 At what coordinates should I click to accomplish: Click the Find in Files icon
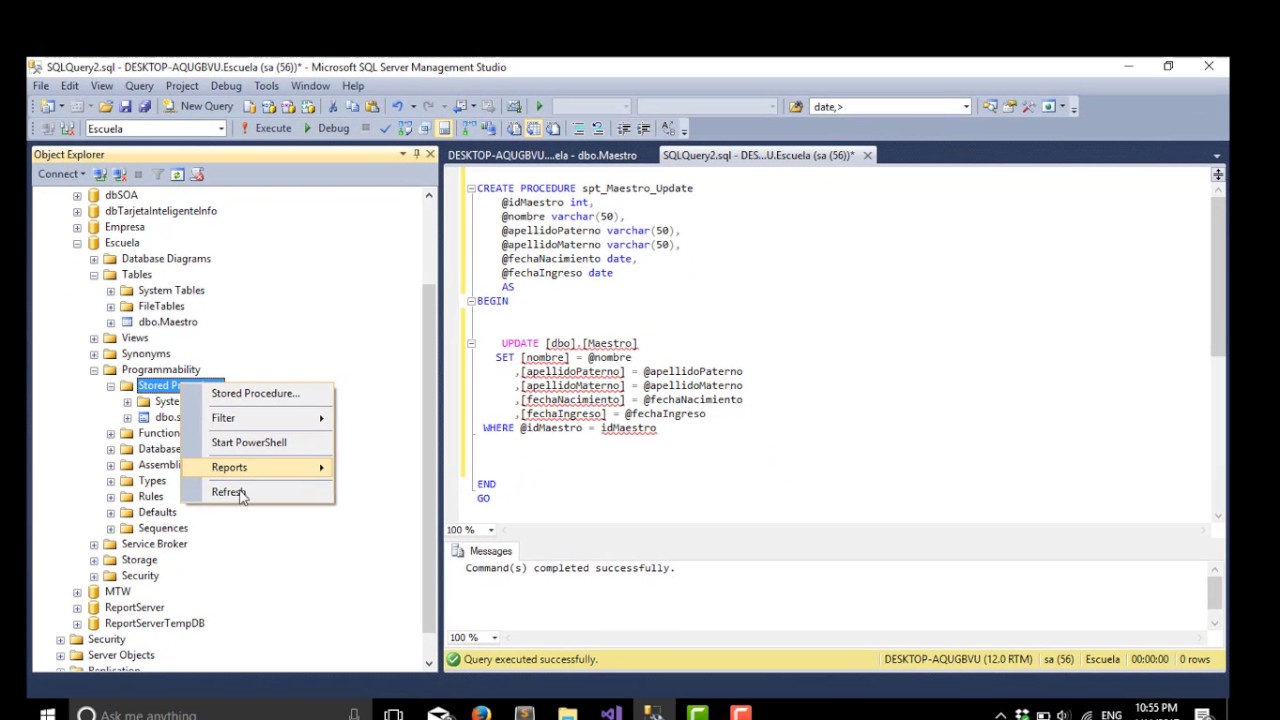click(796, 106)
